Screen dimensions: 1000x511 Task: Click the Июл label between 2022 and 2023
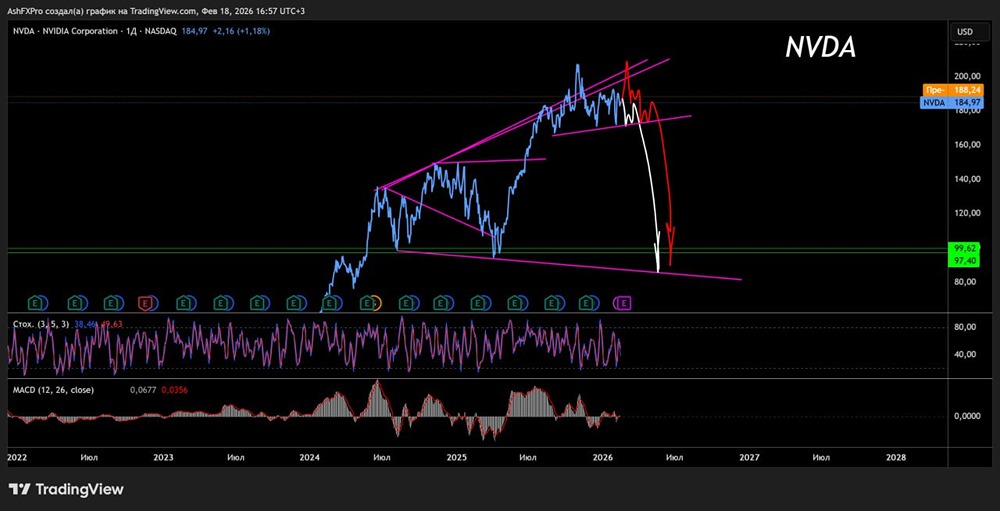(x=89, y=457)
